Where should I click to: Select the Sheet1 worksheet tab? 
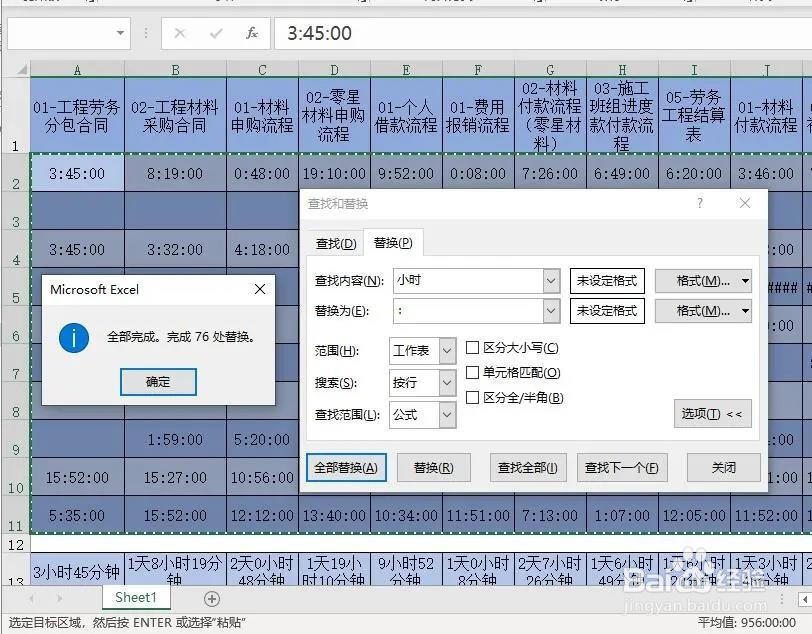coord(136,598)
